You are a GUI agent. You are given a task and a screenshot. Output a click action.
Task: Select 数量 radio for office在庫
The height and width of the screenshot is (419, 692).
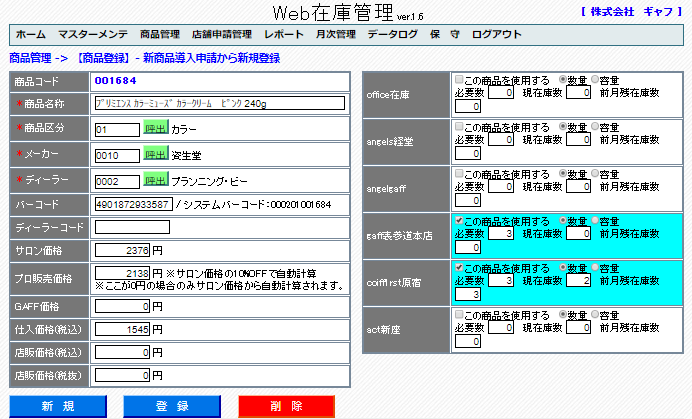coord(563,79)
